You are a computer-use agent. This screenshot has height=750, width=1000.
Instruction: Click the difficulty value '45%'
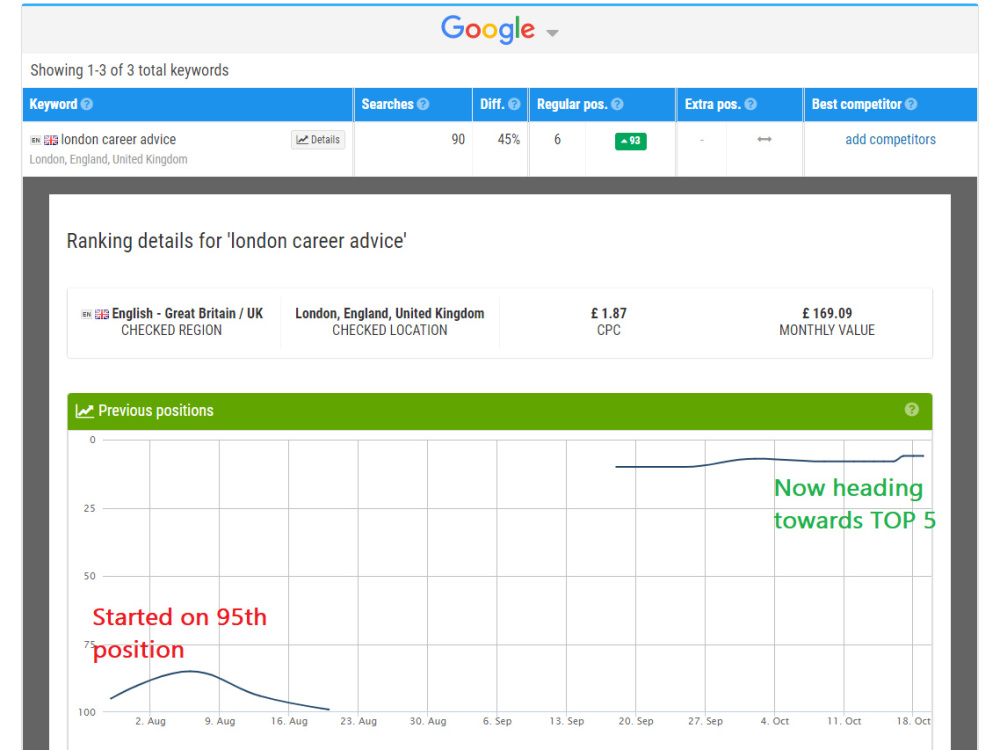click(509, 140)
